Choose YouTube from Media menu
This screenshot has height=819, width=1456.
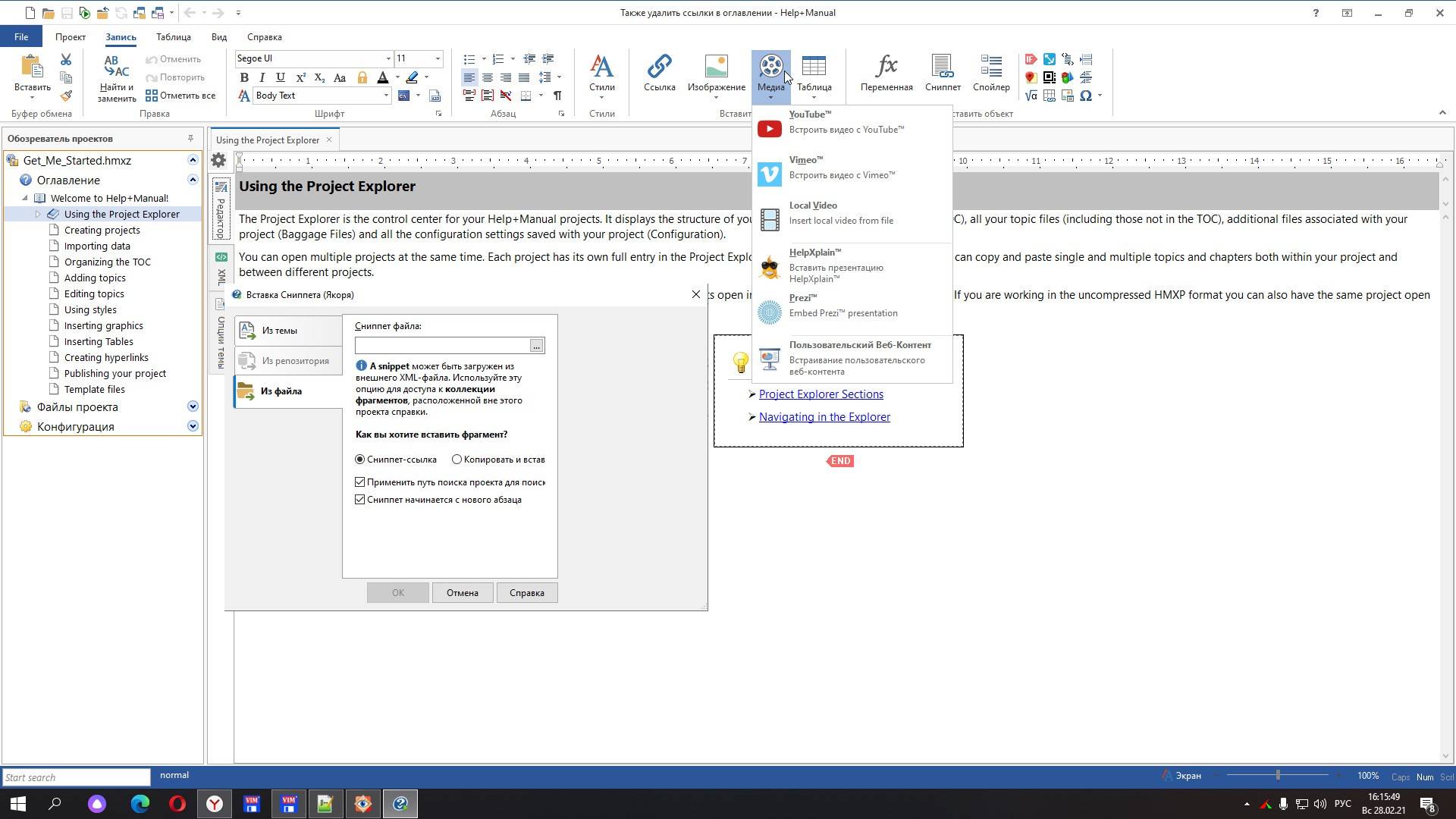846,122
